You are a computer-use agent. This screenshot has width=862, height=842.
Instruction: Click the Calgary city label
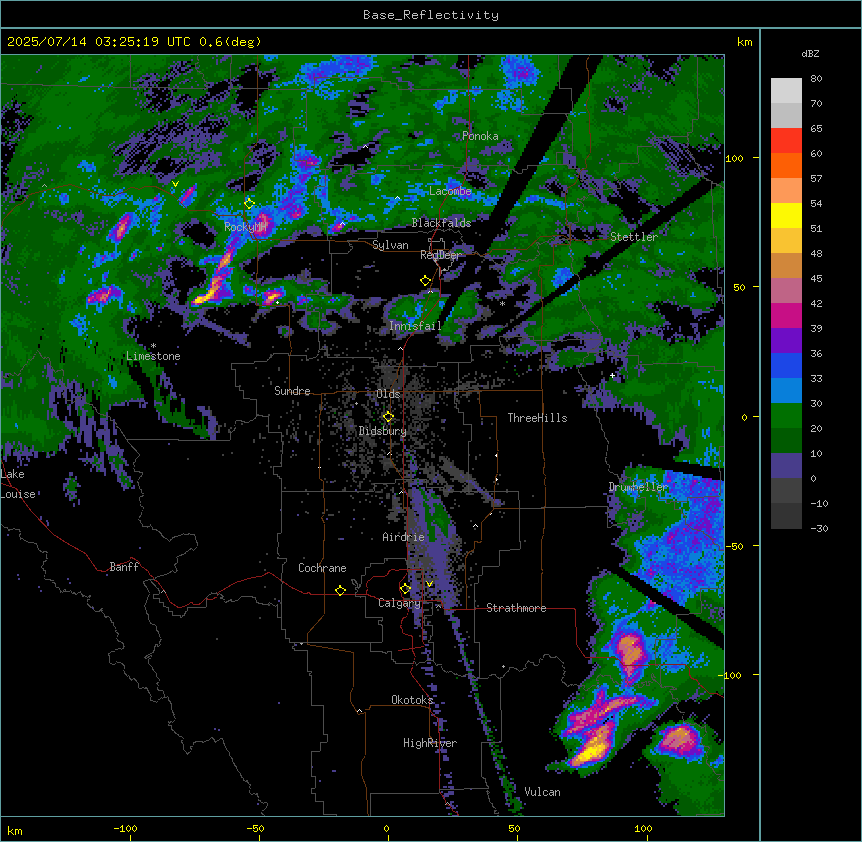400,603
